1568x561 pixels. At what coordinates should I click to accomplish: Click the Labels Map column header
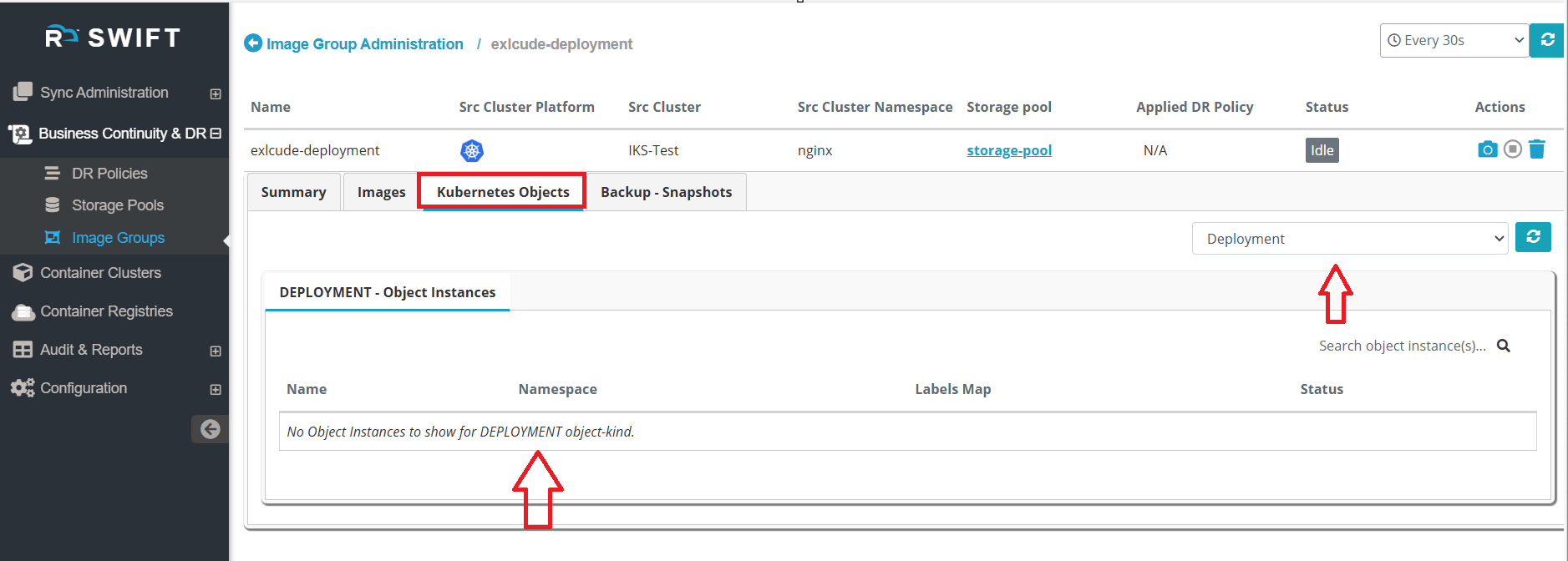tap(952, 389)
